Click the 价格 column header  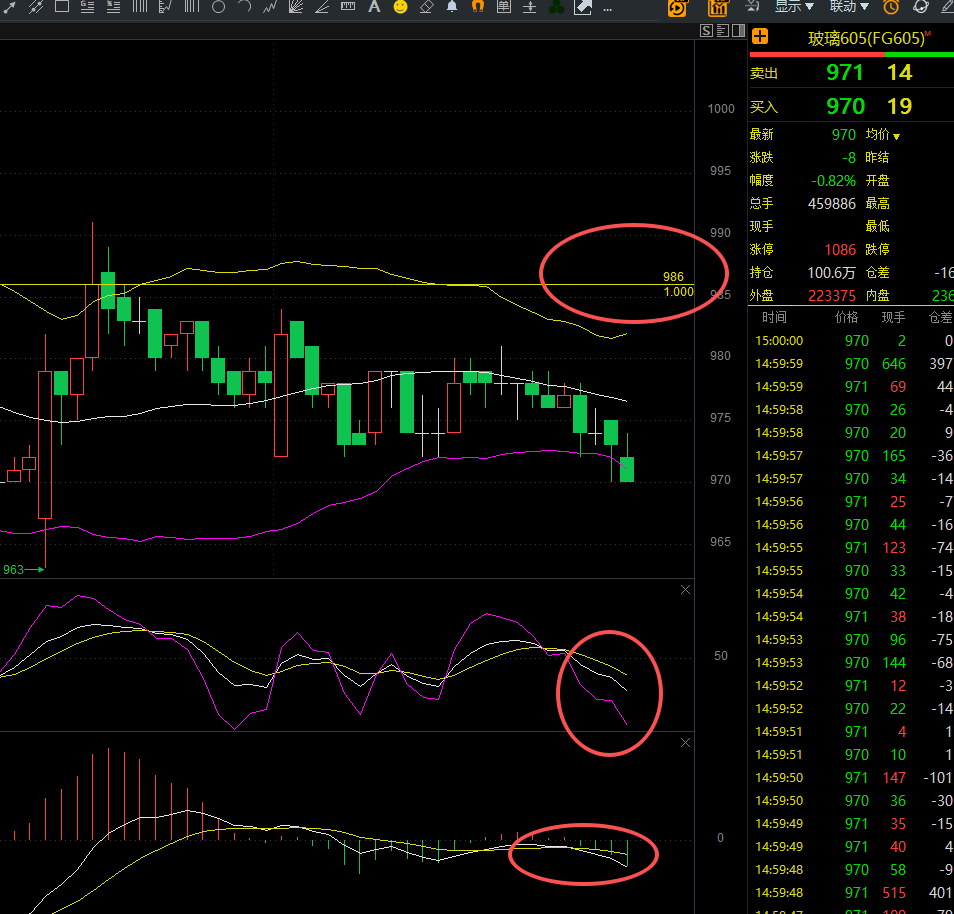pyautogui.click(x=846, y=317)
